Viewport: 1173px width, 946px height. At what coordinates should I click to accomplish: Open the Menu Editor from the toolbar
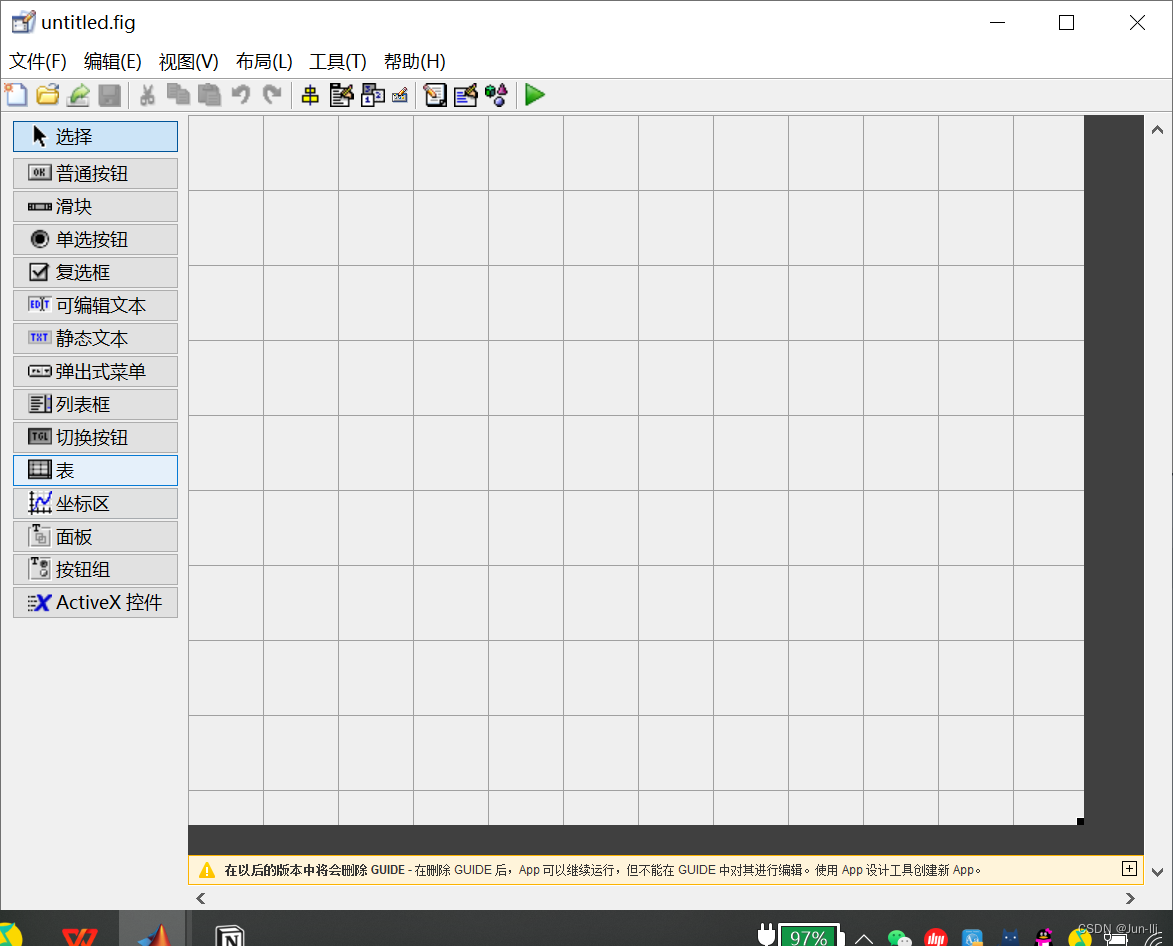tap(341, 94)
